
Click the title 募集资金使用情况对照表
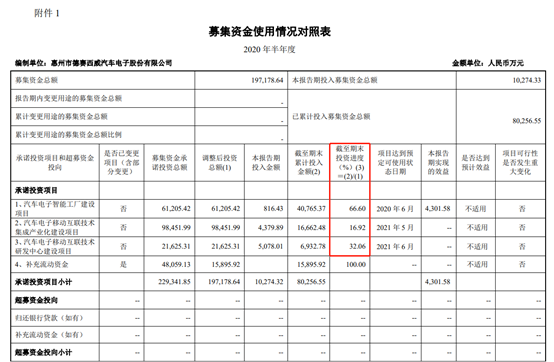pos(269,31)
